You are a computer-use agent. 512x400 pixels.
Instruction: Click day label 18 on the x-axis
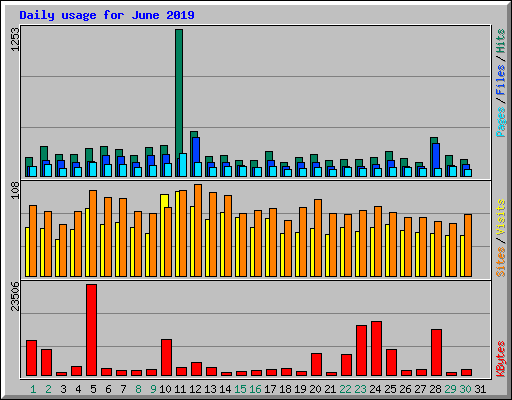pos(285,389)
